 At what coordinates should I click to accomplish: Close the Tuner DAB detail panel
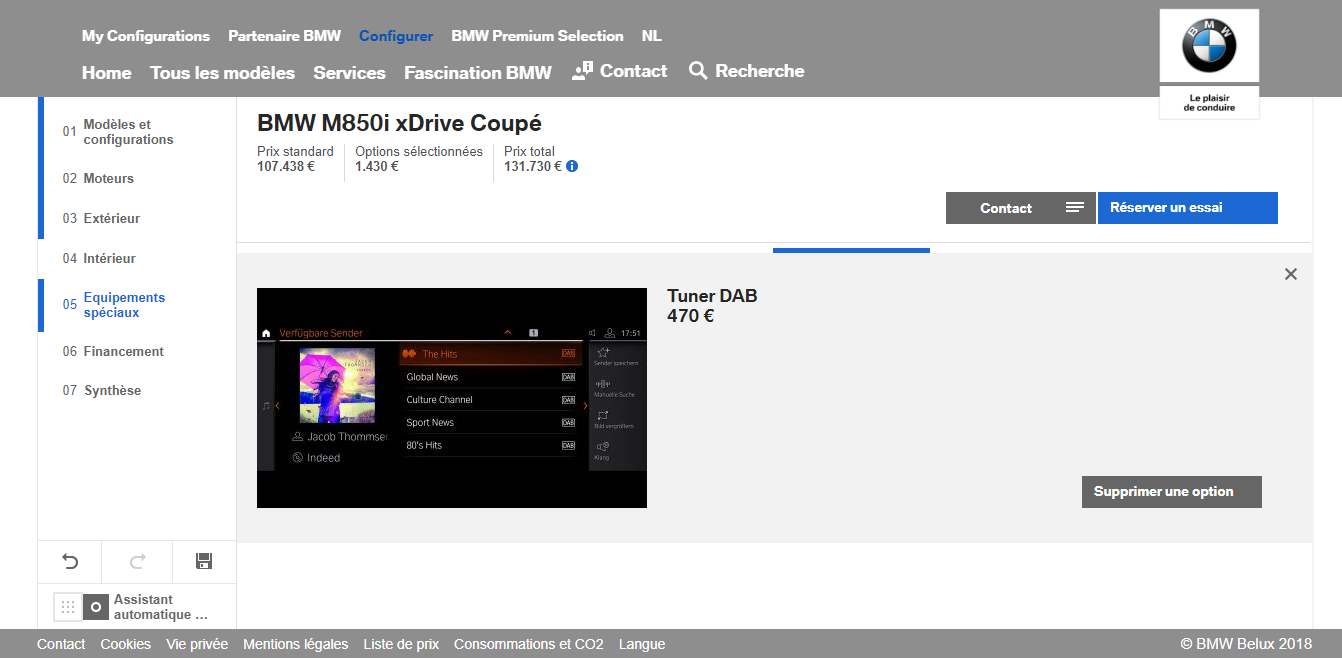pos(1290,274)
